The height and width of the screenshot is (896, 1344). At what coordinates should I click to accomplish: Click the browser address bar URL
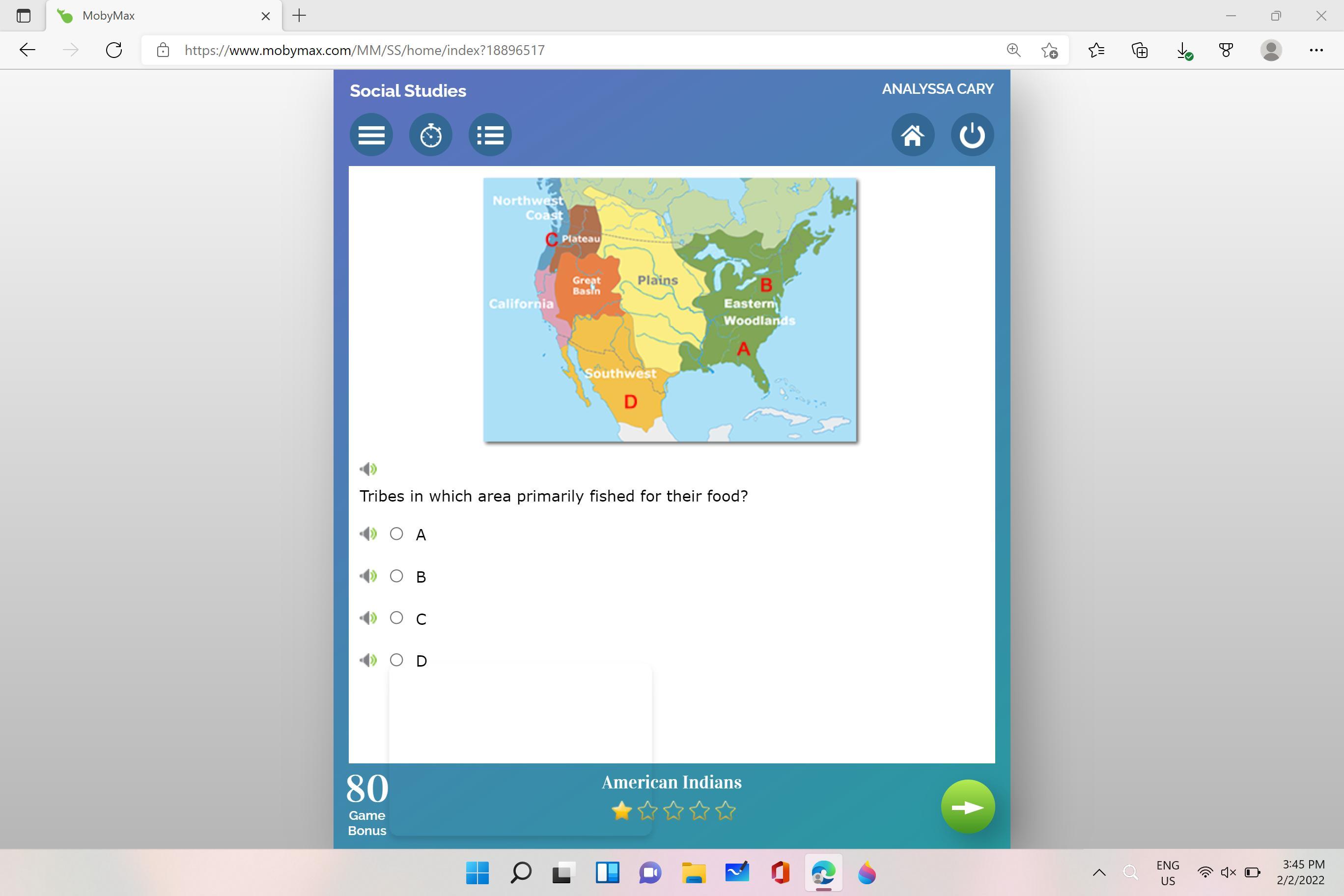tap(364, 50)
